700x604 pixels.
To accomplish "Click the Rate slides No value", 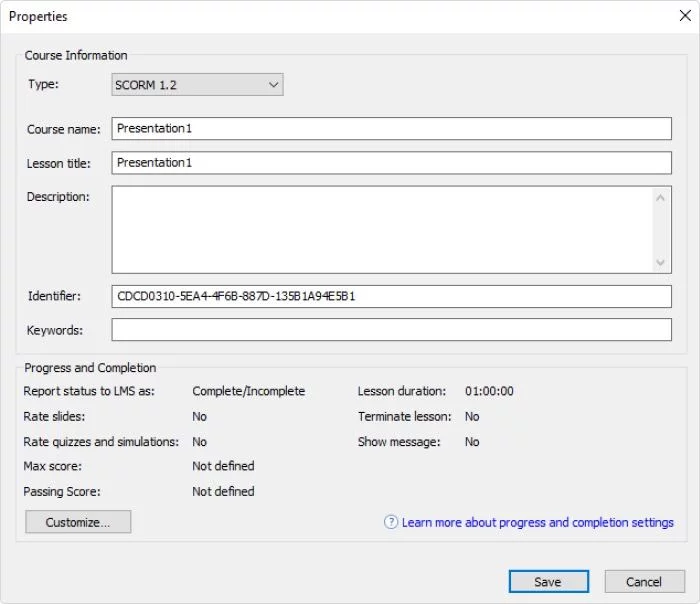I will point(200,417).
